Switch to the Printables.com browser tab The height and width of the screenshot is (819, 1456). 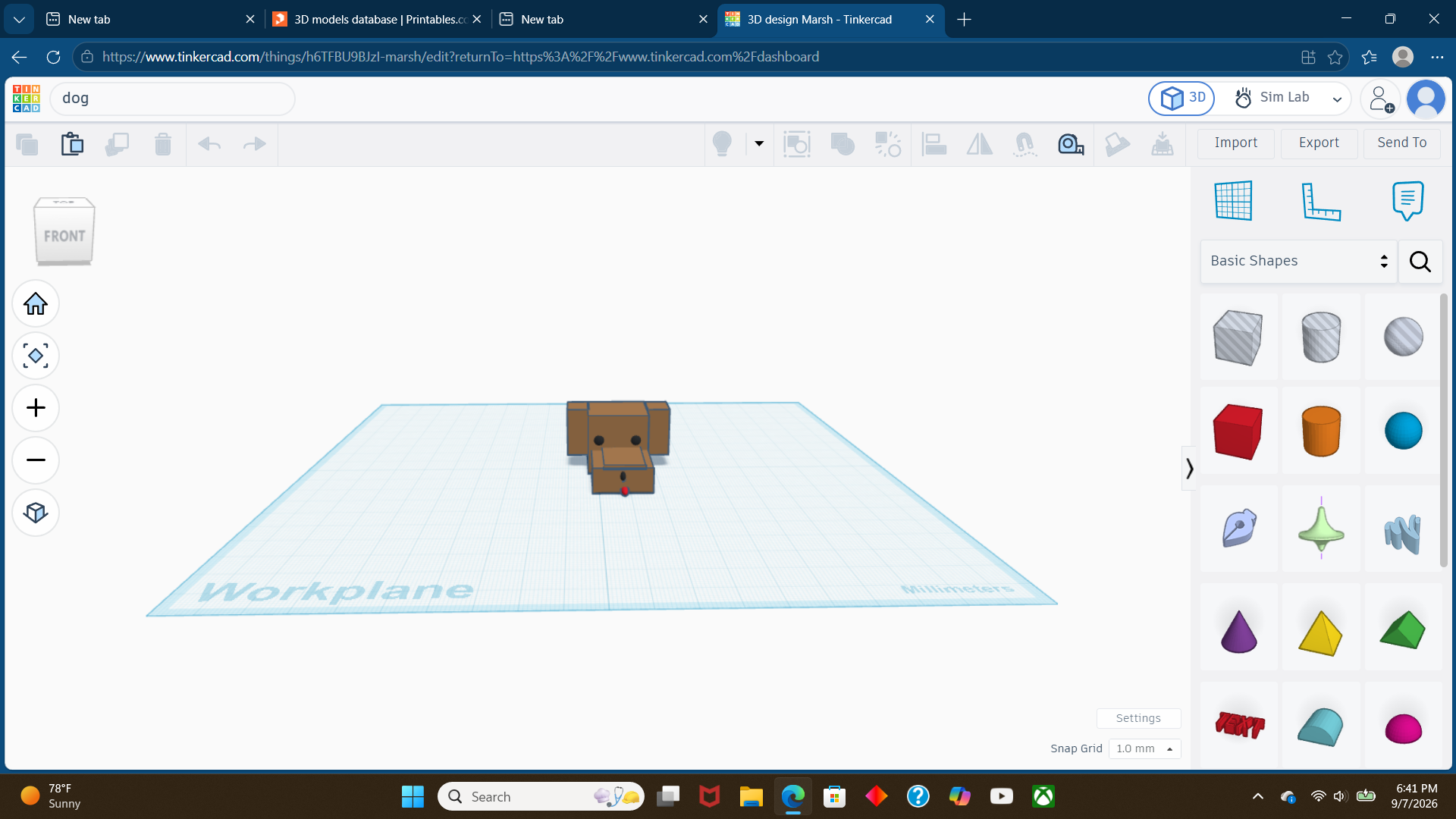[377, 20]
